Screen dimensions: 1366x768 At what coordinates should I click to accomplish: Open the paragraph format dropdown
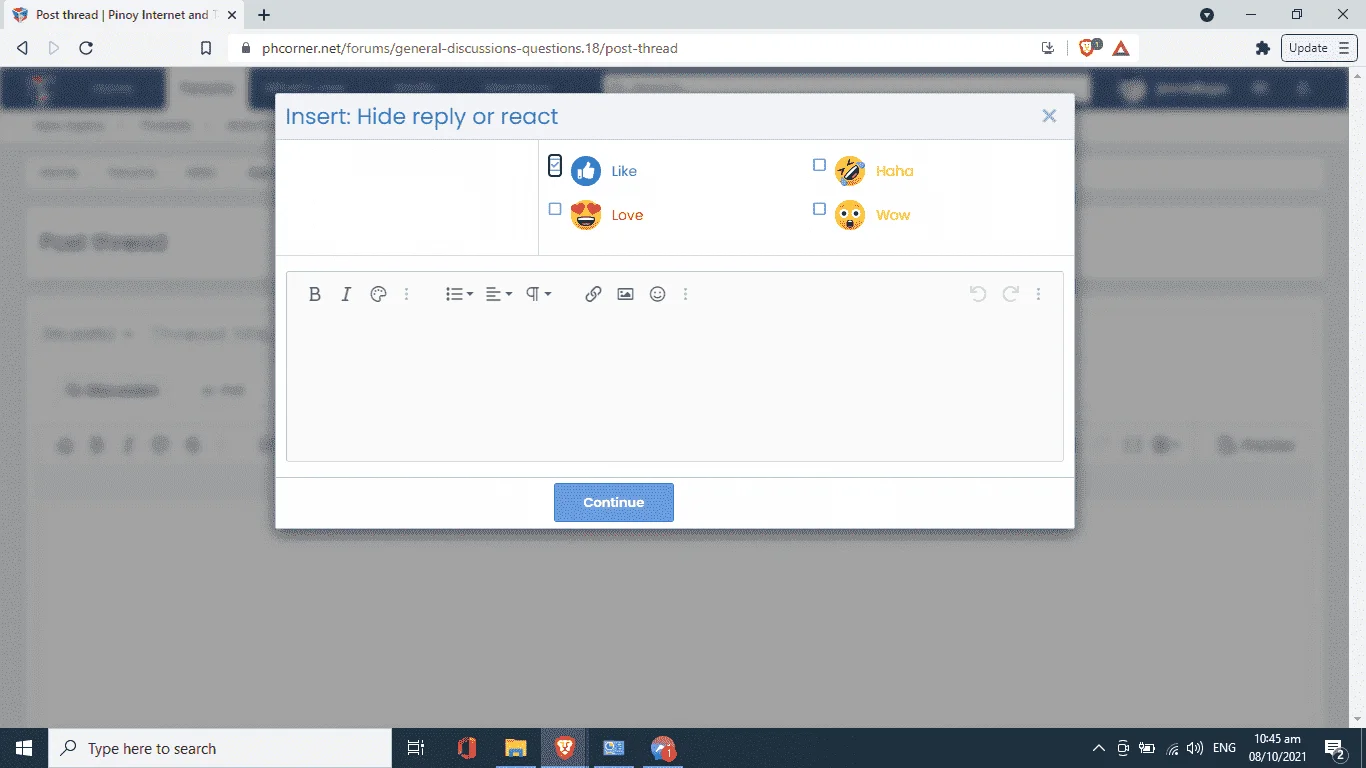pyautogui.click(x=538, y=294)
